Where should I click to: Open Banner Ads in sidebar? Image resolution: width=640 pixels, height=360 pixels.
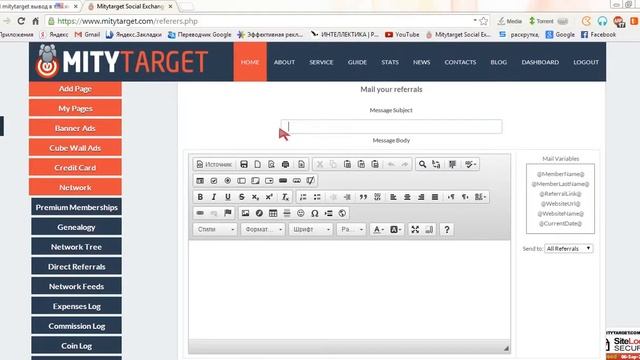coord(75,128)
